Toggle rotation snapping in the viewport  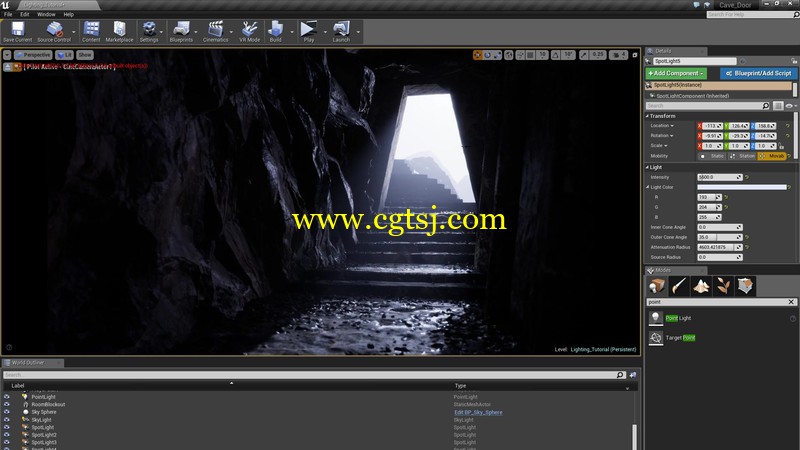555,55
